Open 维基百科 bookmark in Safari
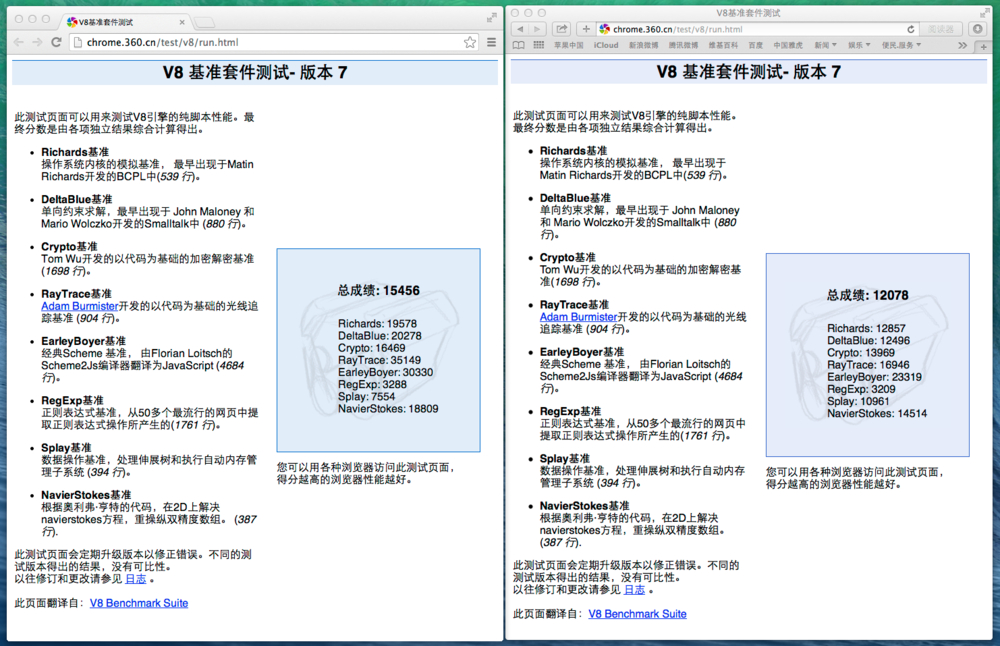The width and height of the screenshot is (1000, 646). pyautogui.click(x=723, y=45)
